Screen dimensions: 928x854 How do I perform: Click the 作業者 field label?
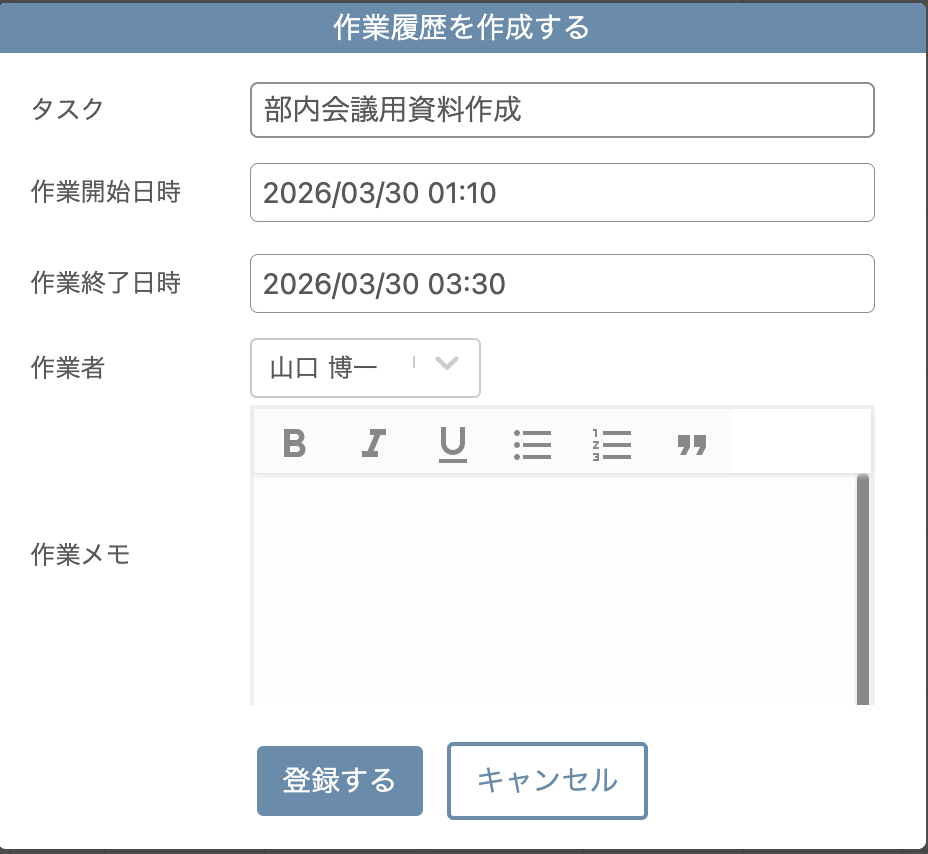coord(66,368)
